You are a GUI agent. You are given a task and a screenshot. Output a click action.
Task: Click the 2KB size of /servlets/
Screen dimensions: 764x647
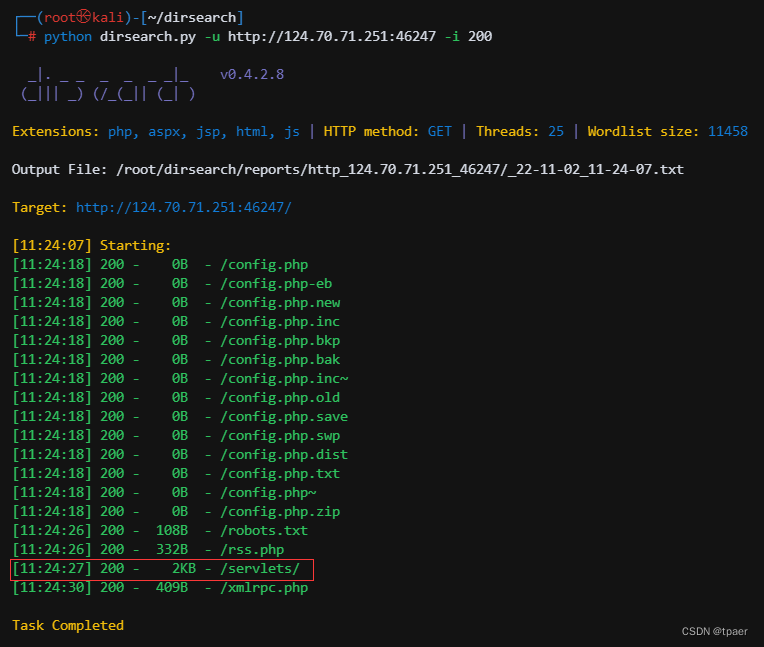click(184, 569)
